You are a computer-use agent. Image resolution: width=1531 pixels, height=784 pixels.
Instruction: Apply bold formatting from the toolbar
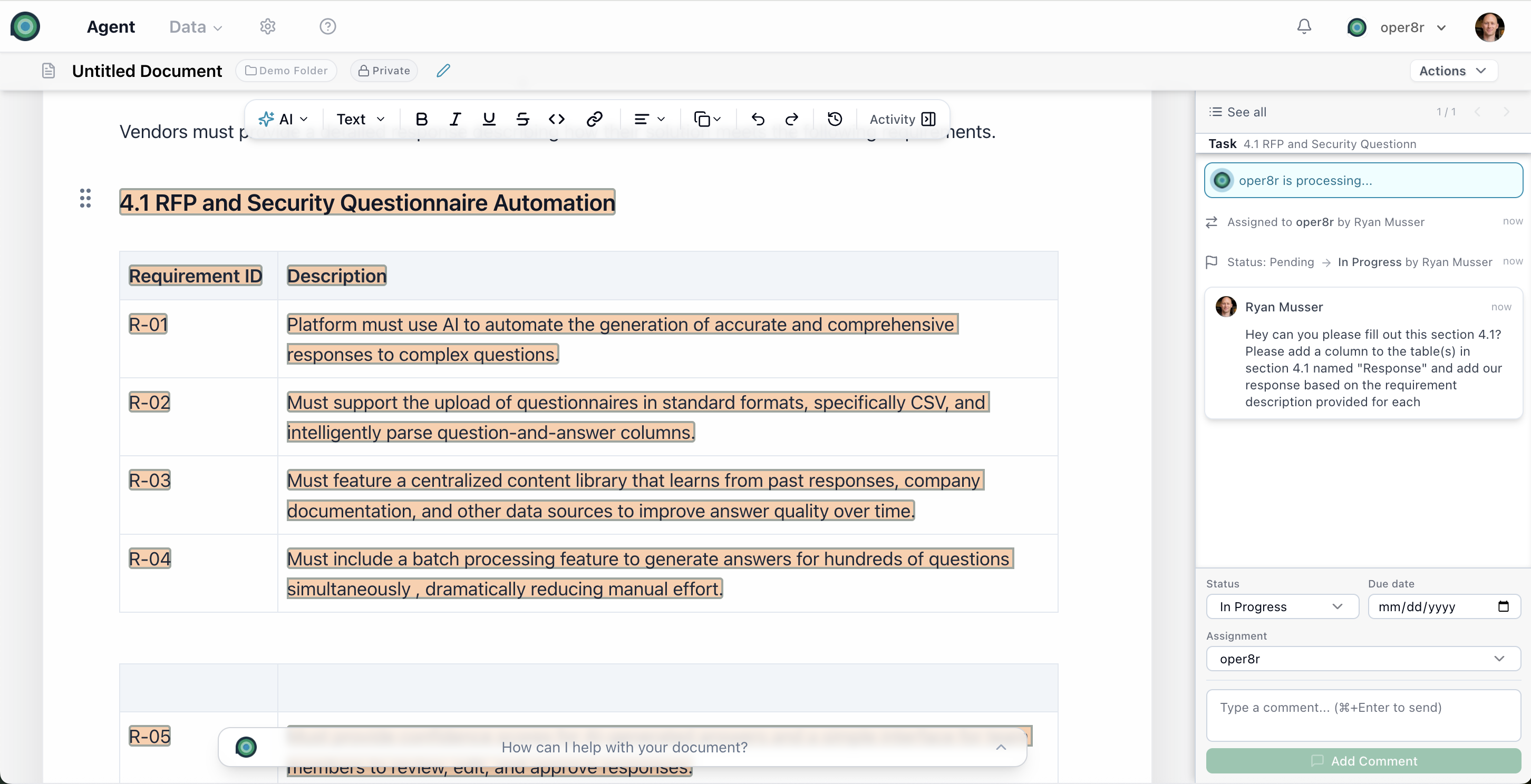click(x=421, y=119)
